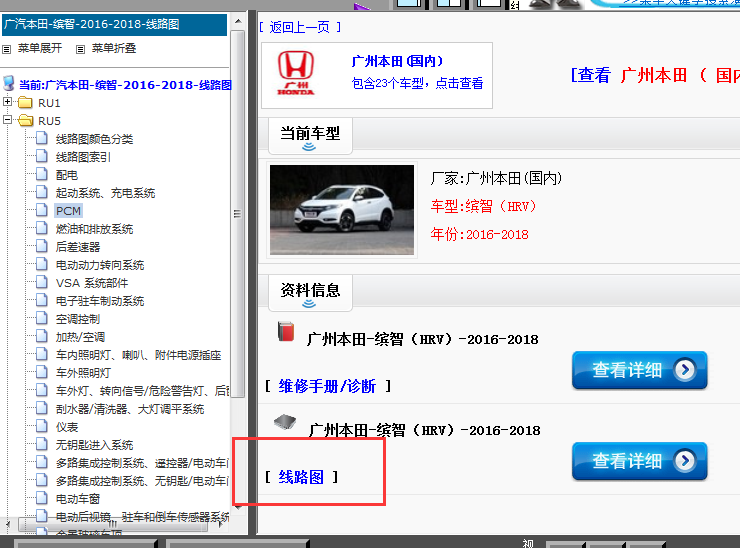Click 查看详细 button for 线路图

[639, 461]
